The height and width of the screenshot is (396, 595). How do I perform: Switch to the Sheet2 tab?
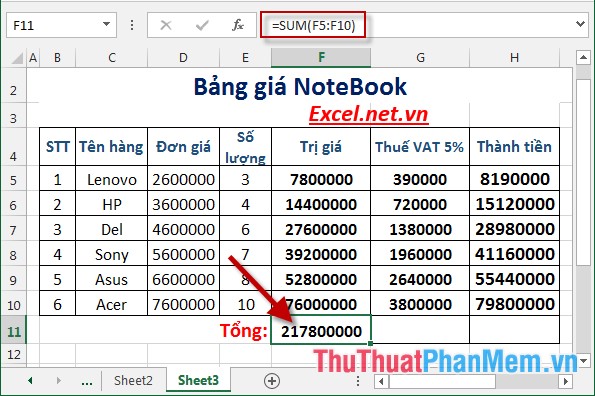pyautogui.click(x=133, y=380)
